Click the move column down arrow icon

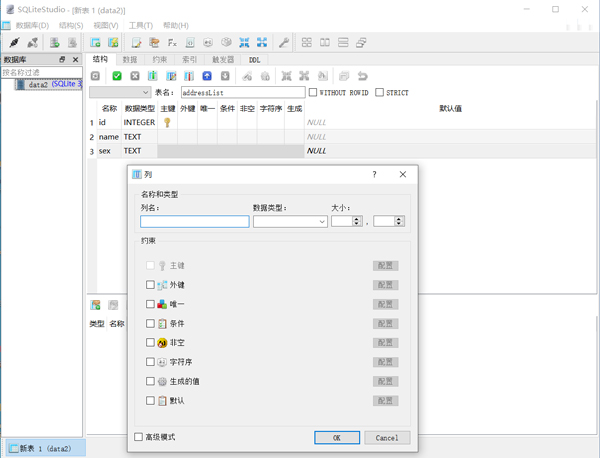point(225,76)
